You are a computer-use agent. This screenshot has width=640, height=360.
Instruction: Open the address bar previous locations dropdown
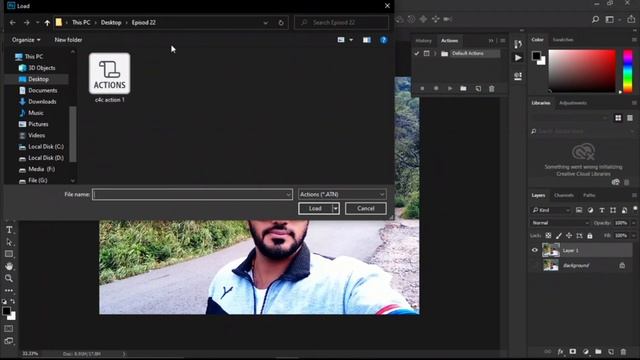click(x=266, y=23)
